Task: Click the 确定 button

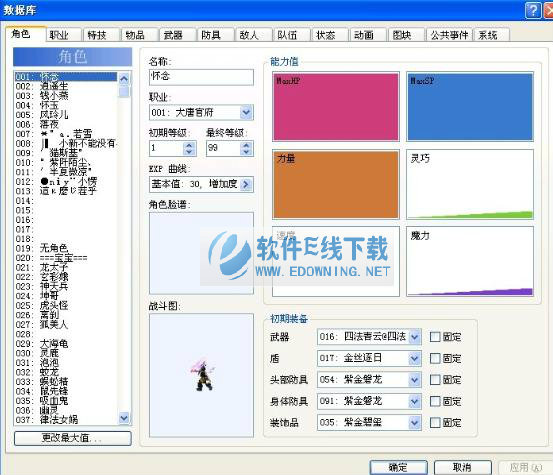Action: [x=399, y=468]
